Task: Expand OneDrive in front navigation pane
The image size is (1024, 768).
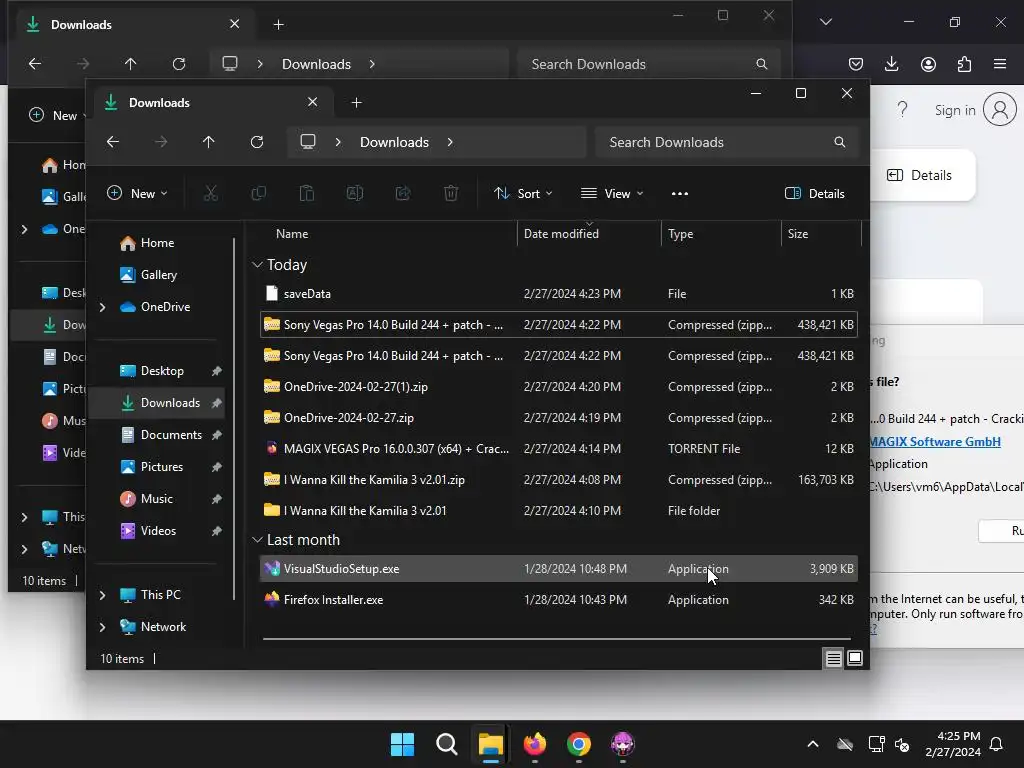Action: pos(102,307)
